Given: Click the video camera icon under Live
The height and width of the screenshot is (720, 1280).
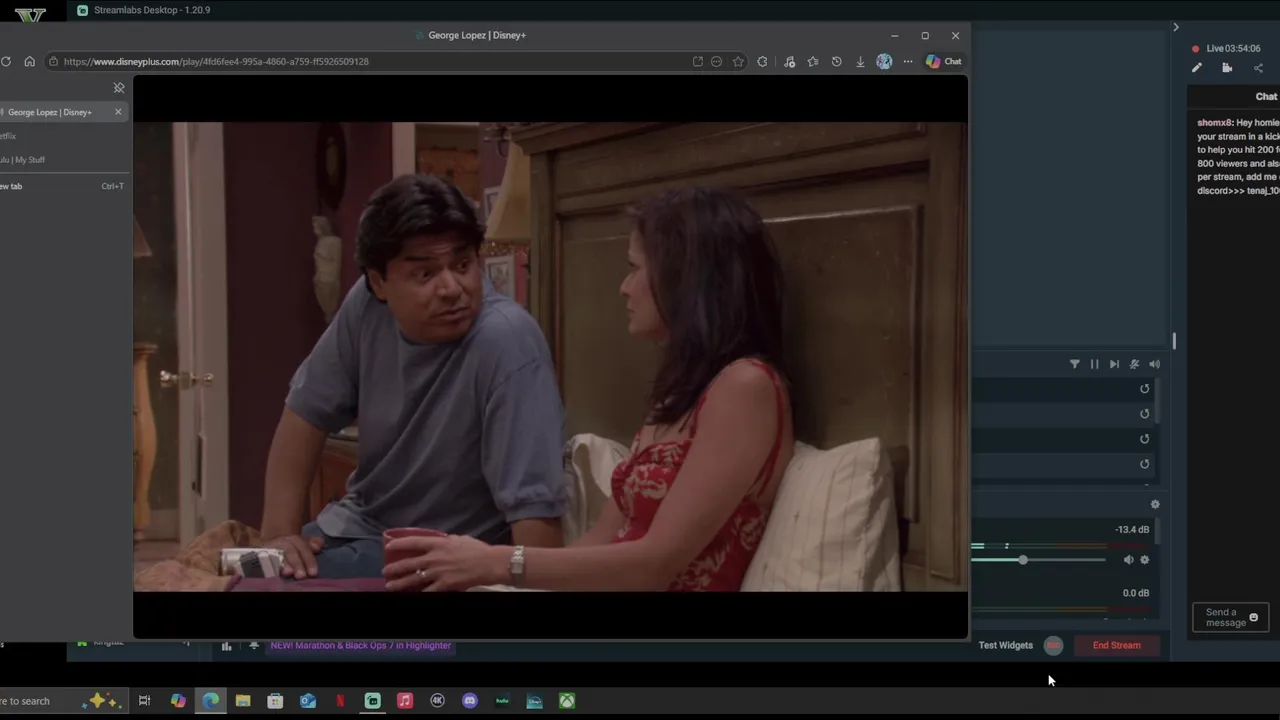Looking at the screenshot, I should pyautogui.click(x=1227, y=68).
